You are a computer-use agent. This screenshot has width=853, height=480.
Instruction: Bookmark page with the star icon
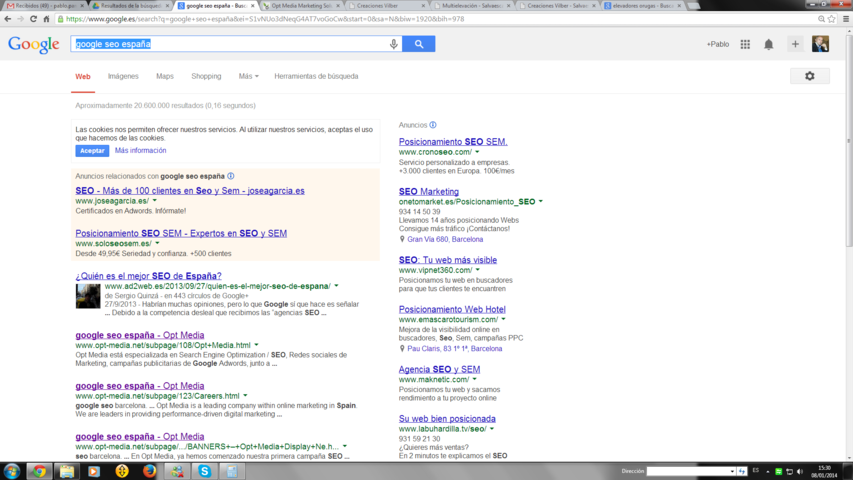[831, 19]
